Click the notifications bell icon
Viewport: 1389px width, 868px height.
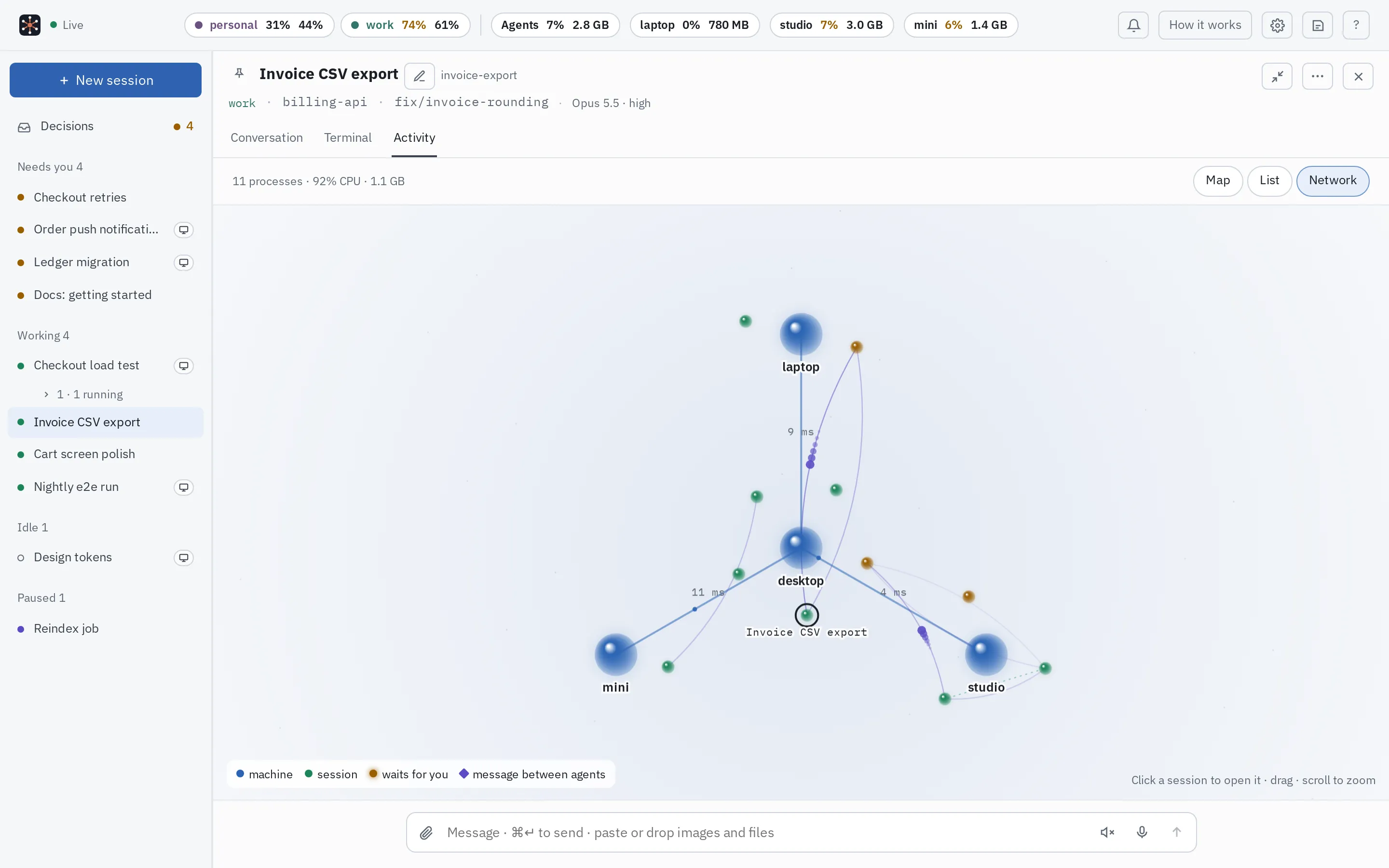[x=1133, y=25]
